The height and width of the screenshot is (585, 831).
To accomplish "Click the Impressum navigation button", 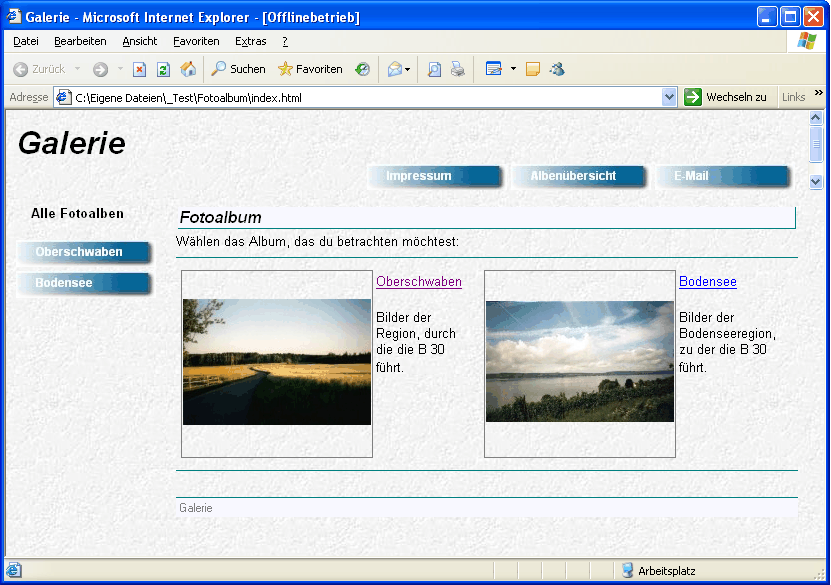I will tap(435, 176).
